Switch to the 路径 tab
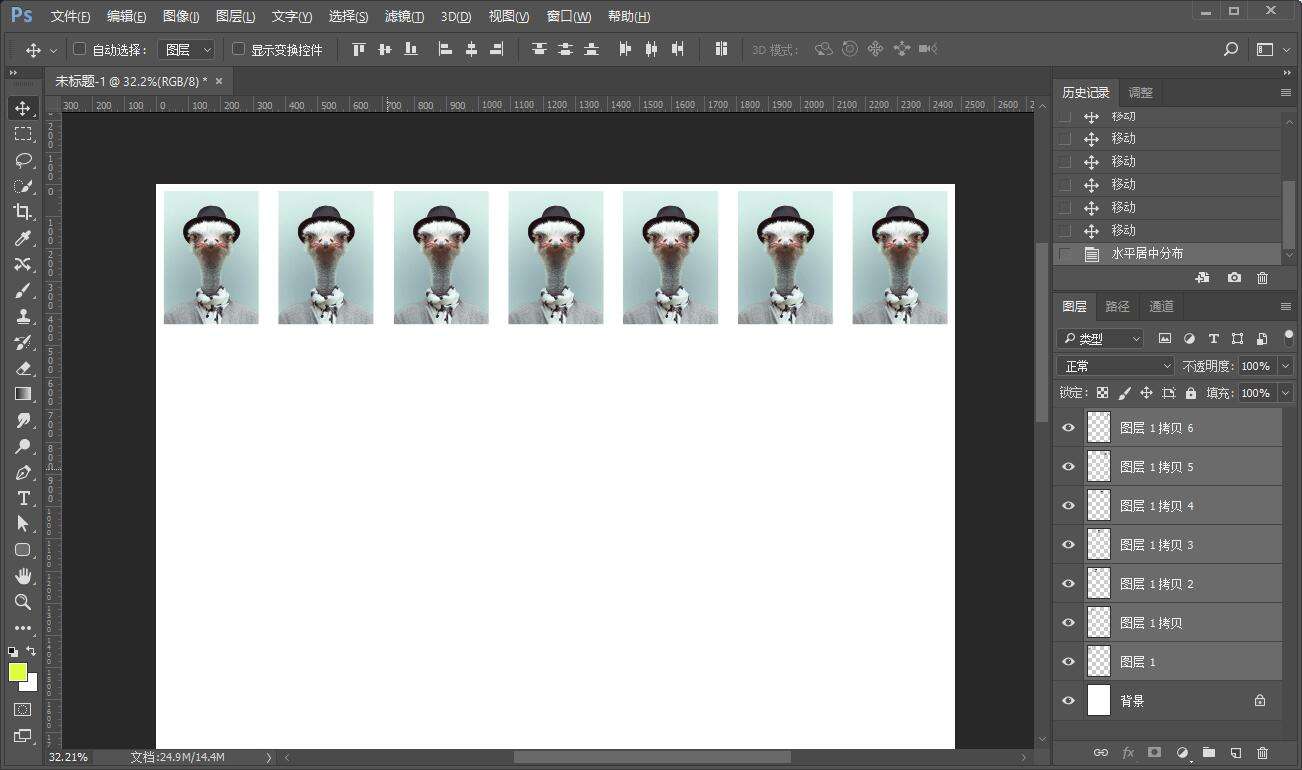Image resolution: width=1302 pixels, height=770 pixels. tap(1117, 306)
